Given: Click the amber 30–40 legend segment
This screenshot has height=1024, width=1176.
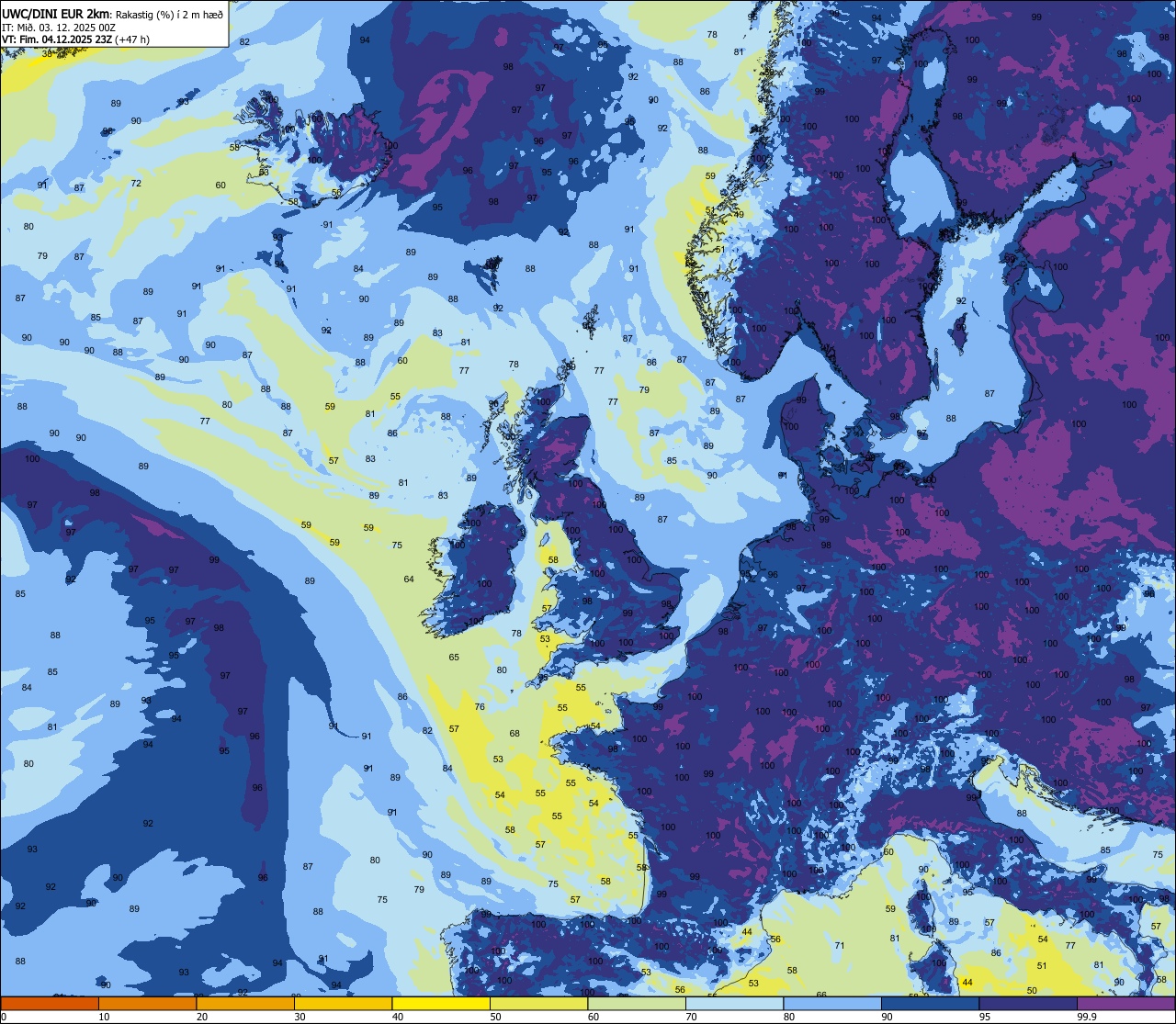Looking at the screenshot, I should (344, 1004).
